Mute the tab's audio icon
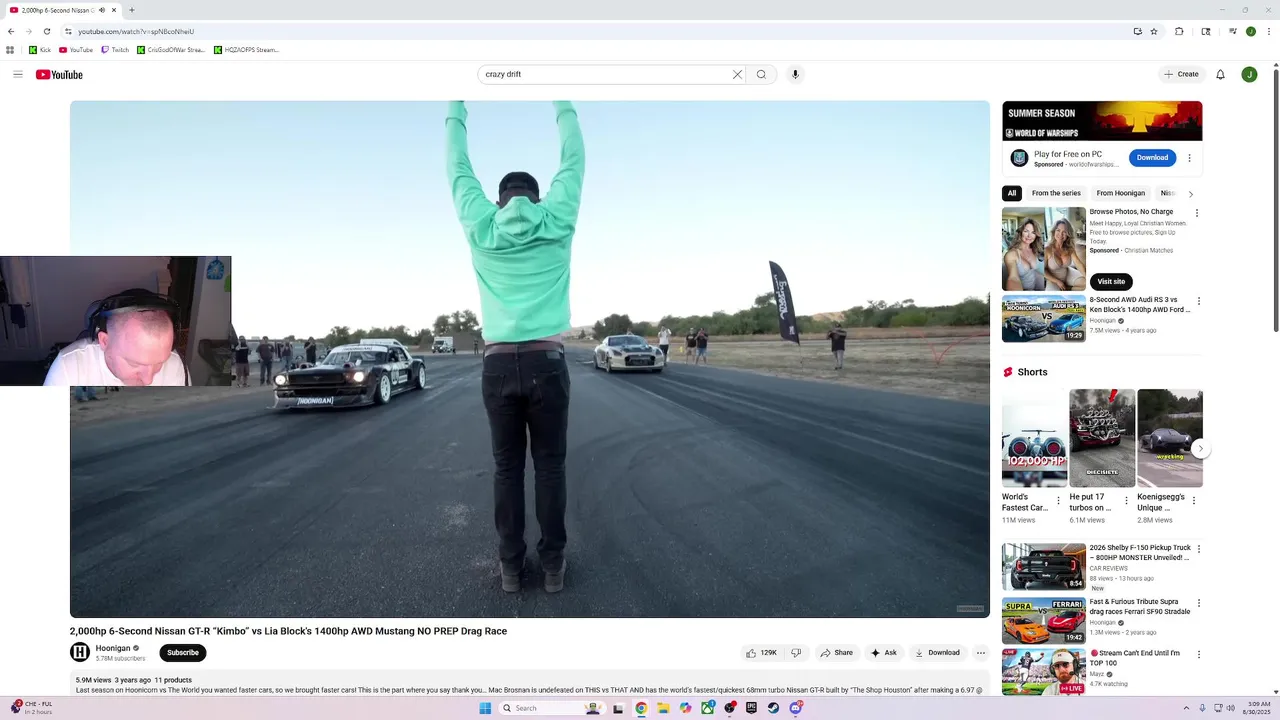This screenshot has height=720, width=1280. pos(101,10)
